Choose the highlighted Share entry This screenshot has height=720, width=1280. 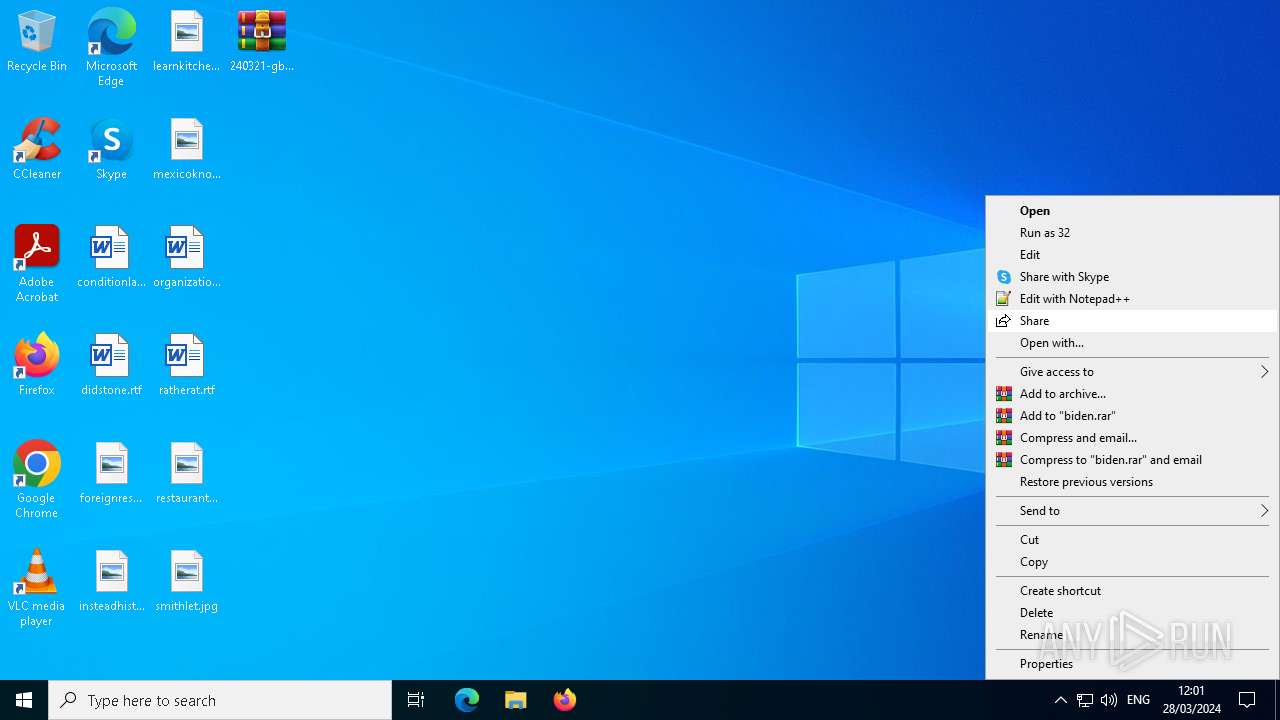[x=1132, y=321]
